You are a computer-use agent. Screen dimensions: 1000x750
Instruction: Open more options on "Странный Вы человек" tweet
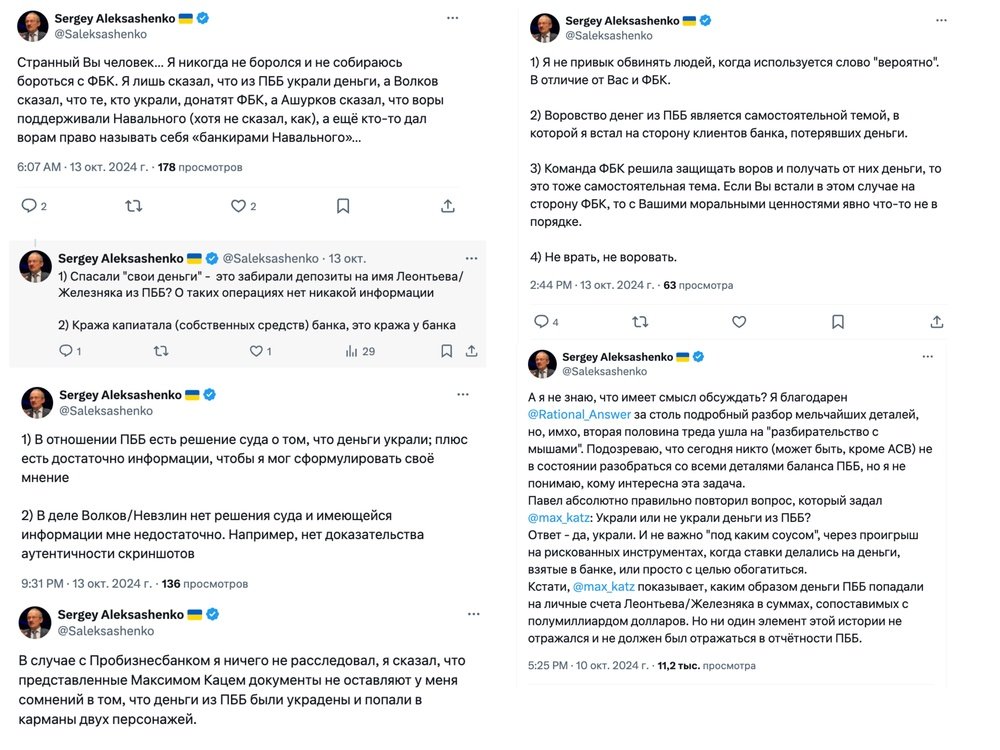point(453,18)
